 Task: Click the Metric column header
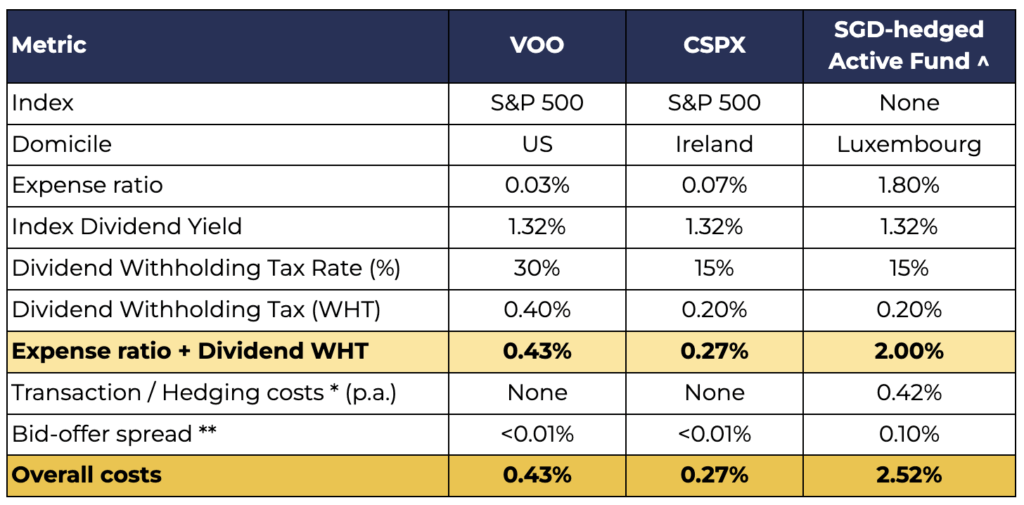coord(50,45)
